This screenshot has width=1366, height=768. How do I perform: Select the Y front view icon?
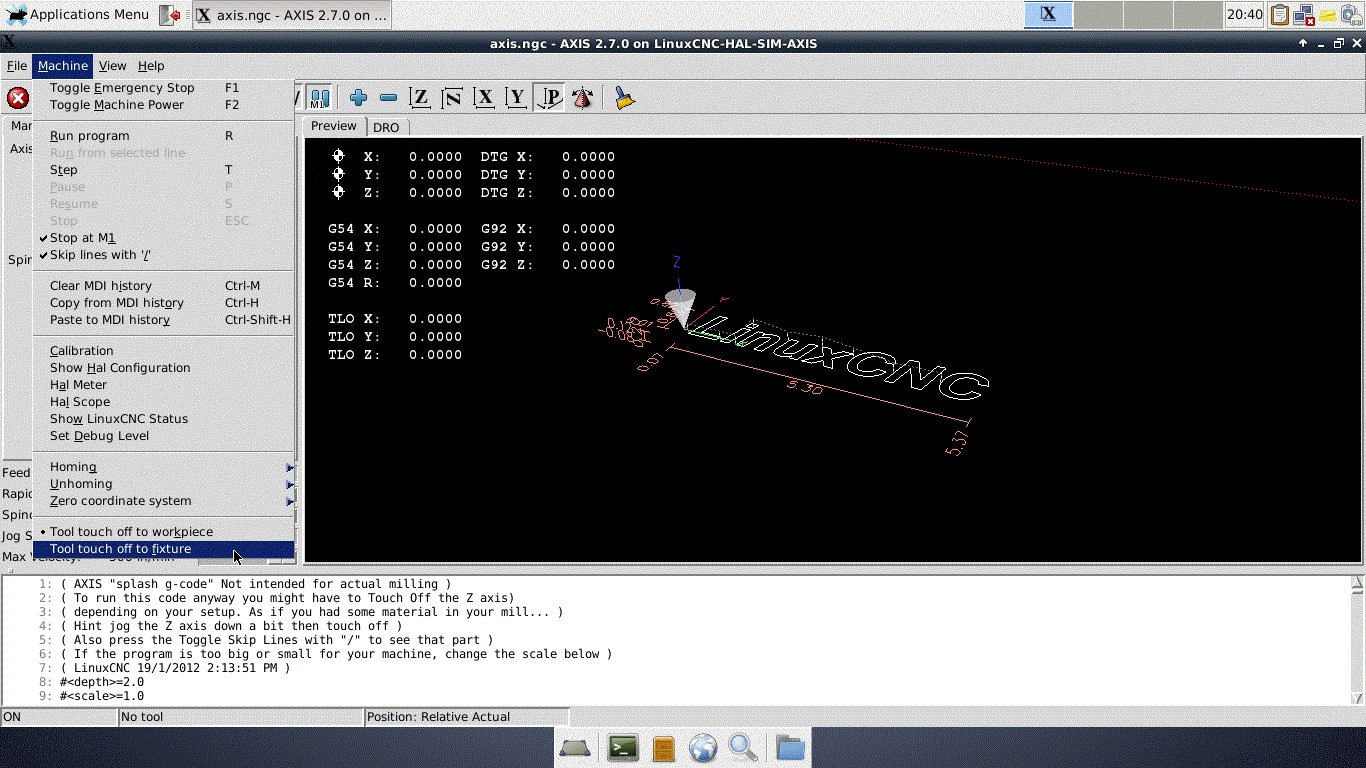tap(516, 97)
